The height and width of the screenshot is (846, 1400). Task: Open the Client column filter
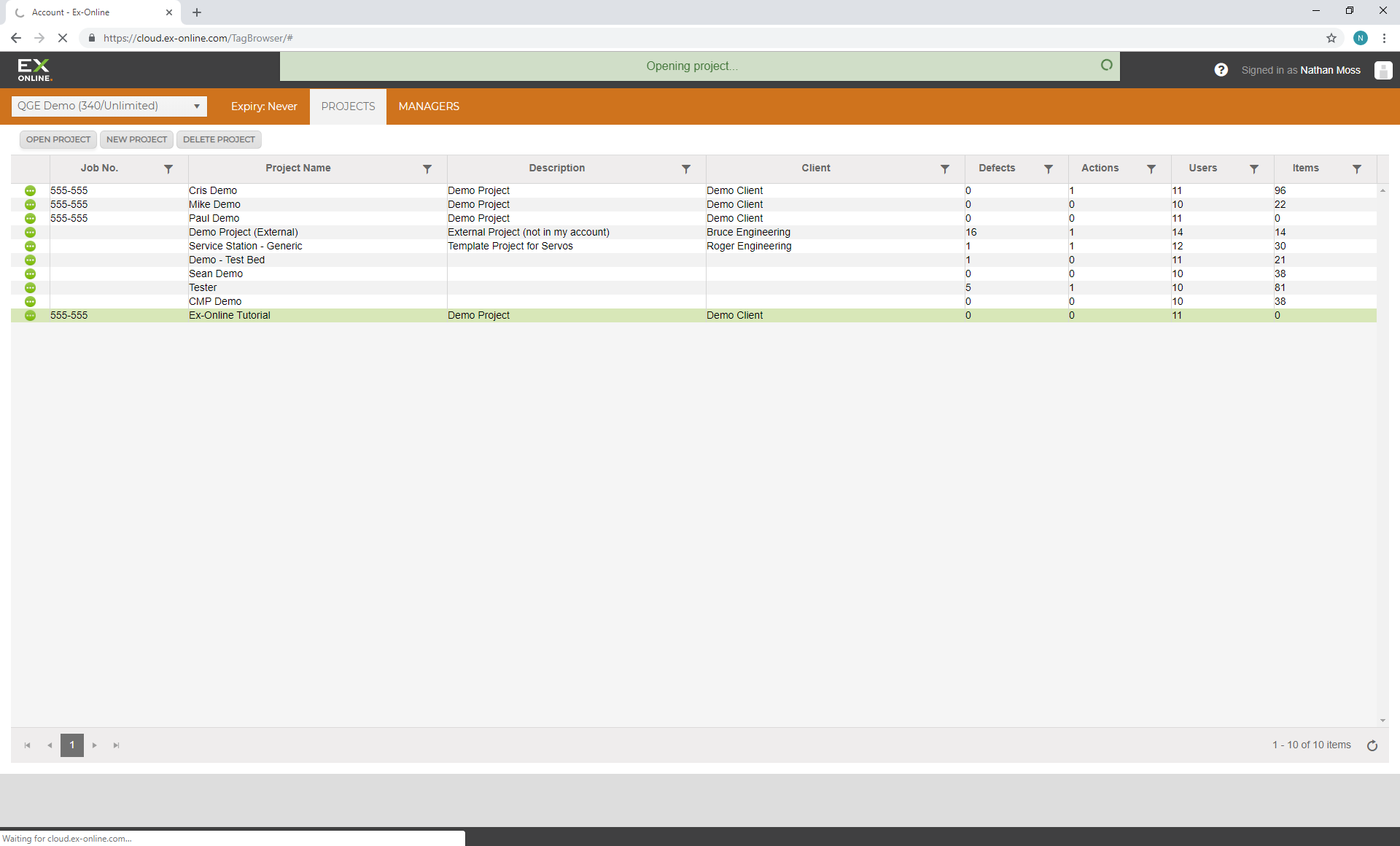[x=944, y=168]
